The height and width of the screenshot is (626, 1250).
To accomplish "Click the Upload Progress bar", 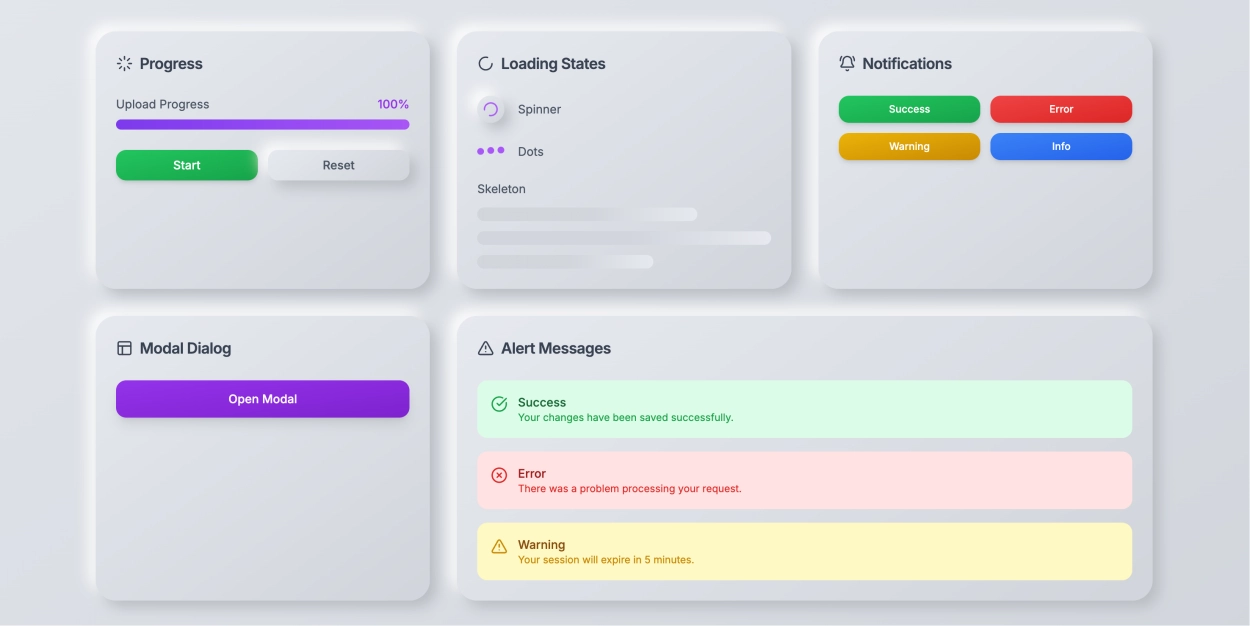I will (262, 123).
